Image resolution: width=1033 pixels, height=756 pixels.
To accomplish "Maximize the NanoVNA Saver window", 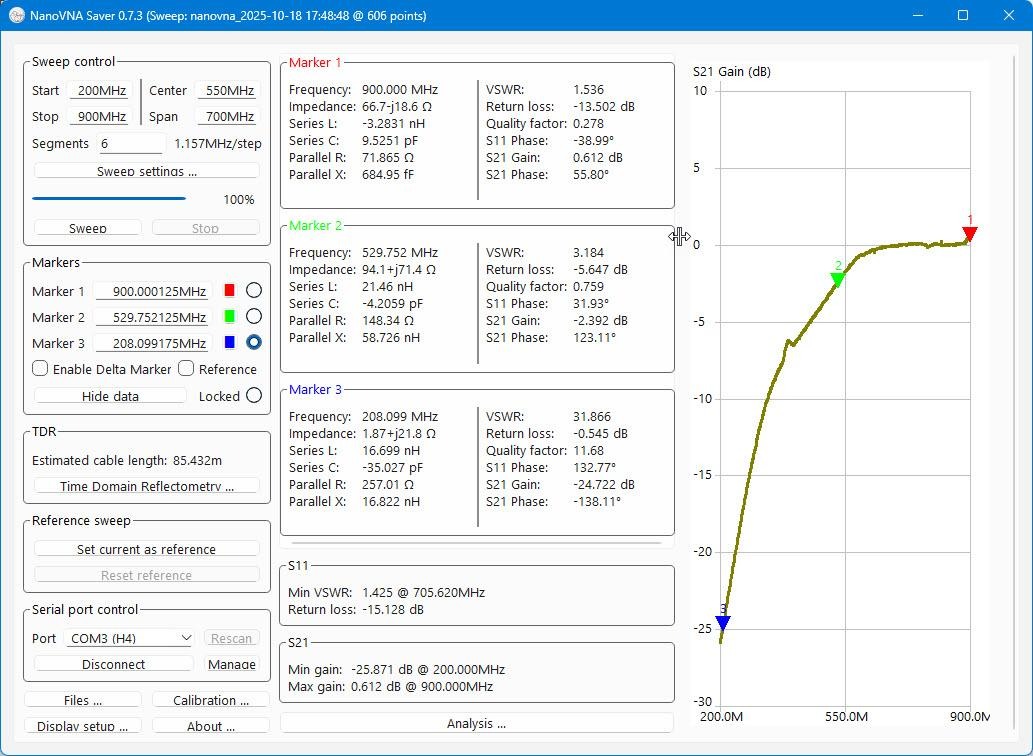I will point(963,14).
